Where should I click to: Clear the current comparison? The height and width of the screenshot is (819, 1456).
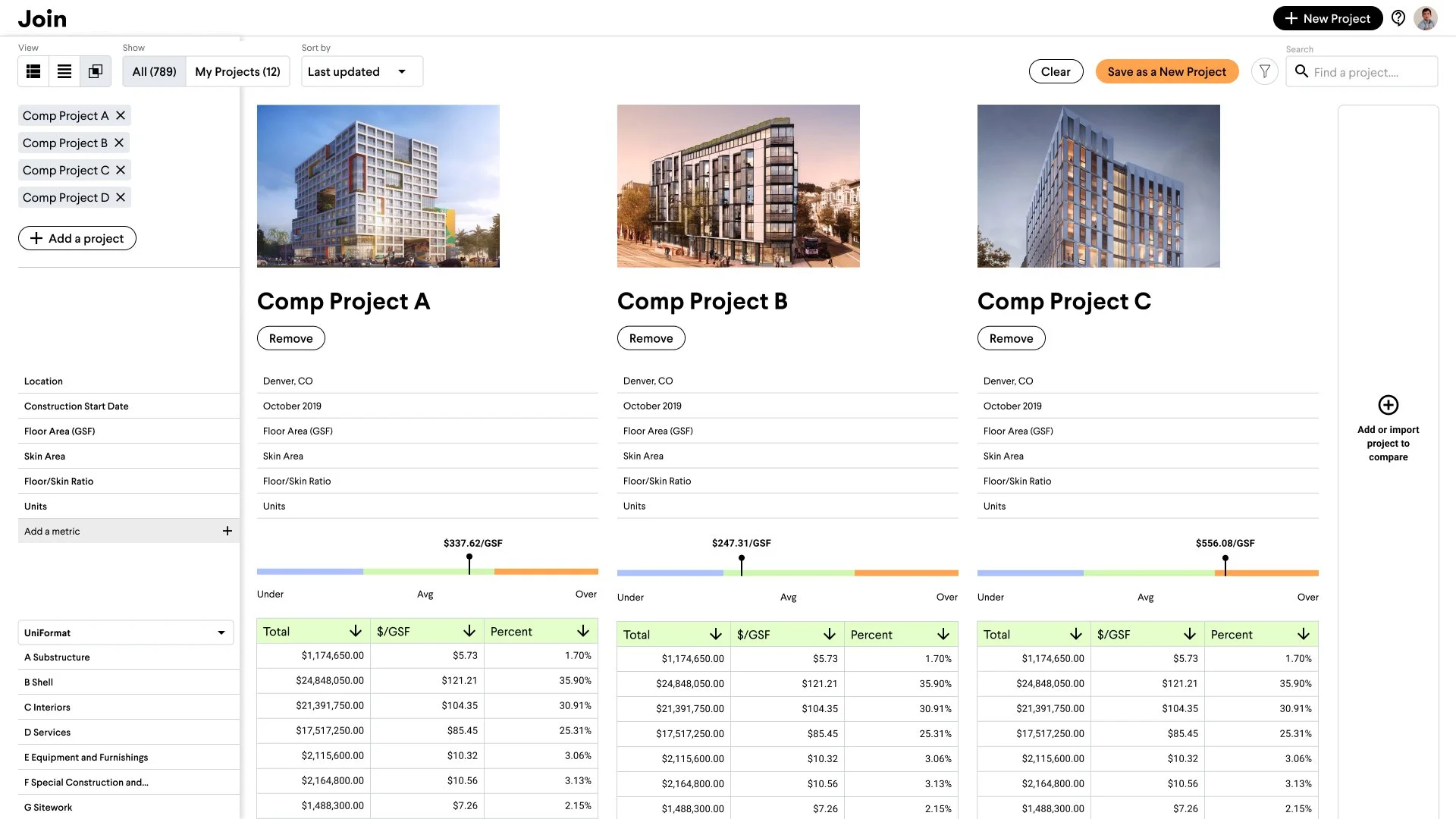[1056, 71]
